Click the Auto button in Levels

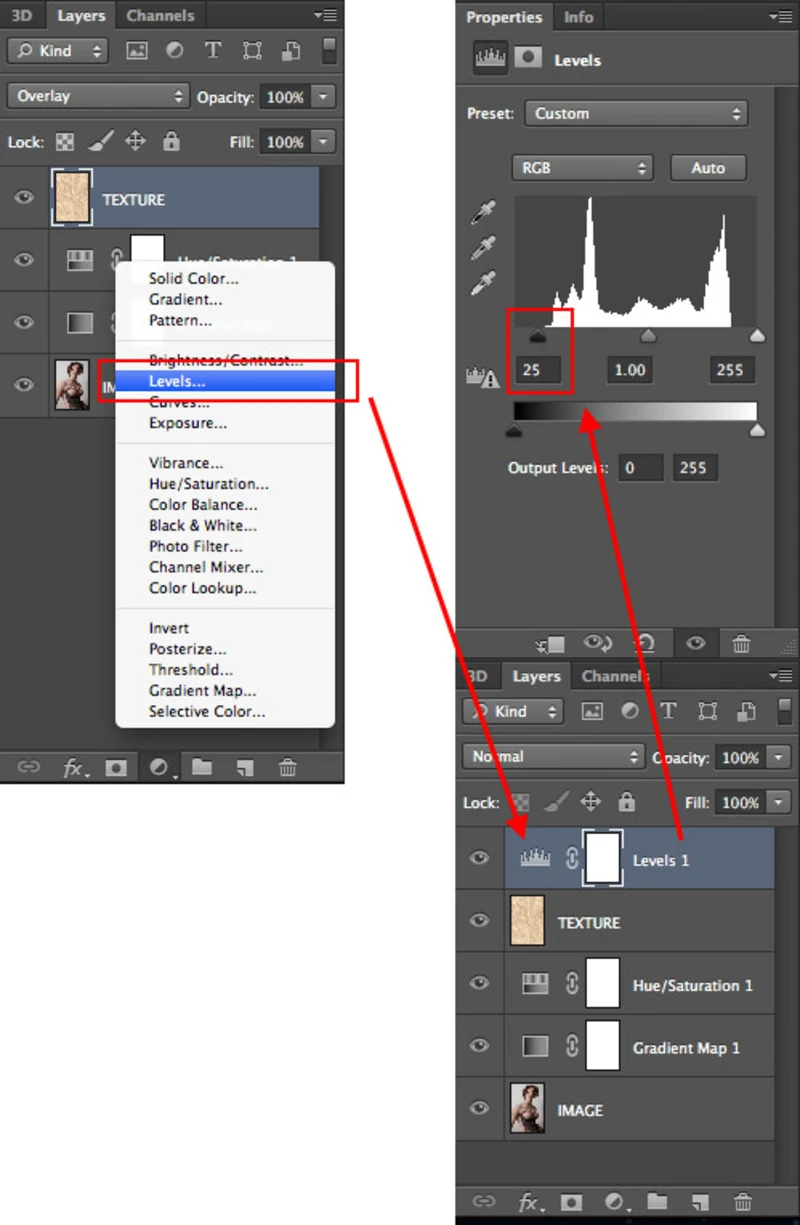[708, 168]
